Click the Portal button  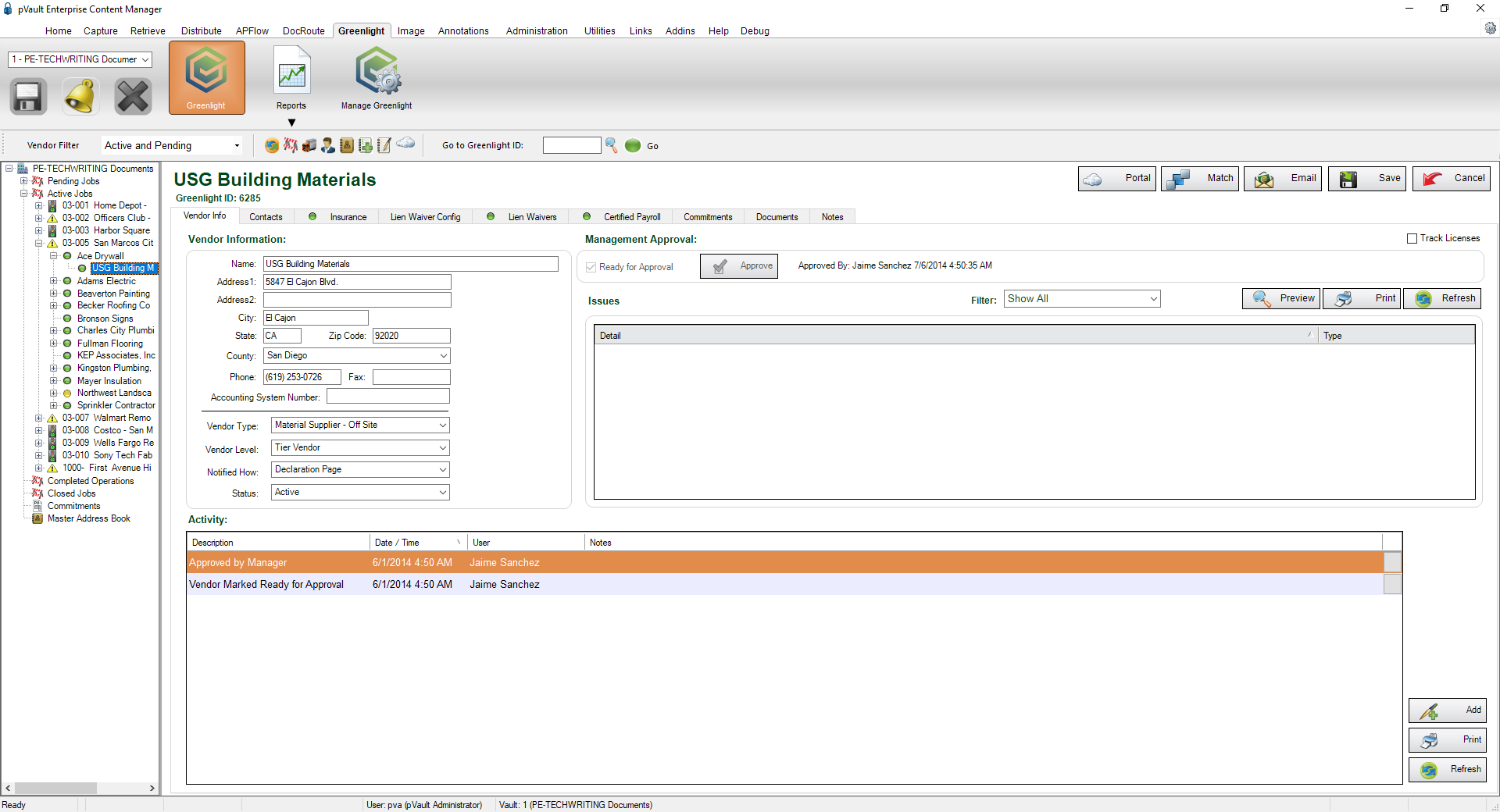point(1117,179)
